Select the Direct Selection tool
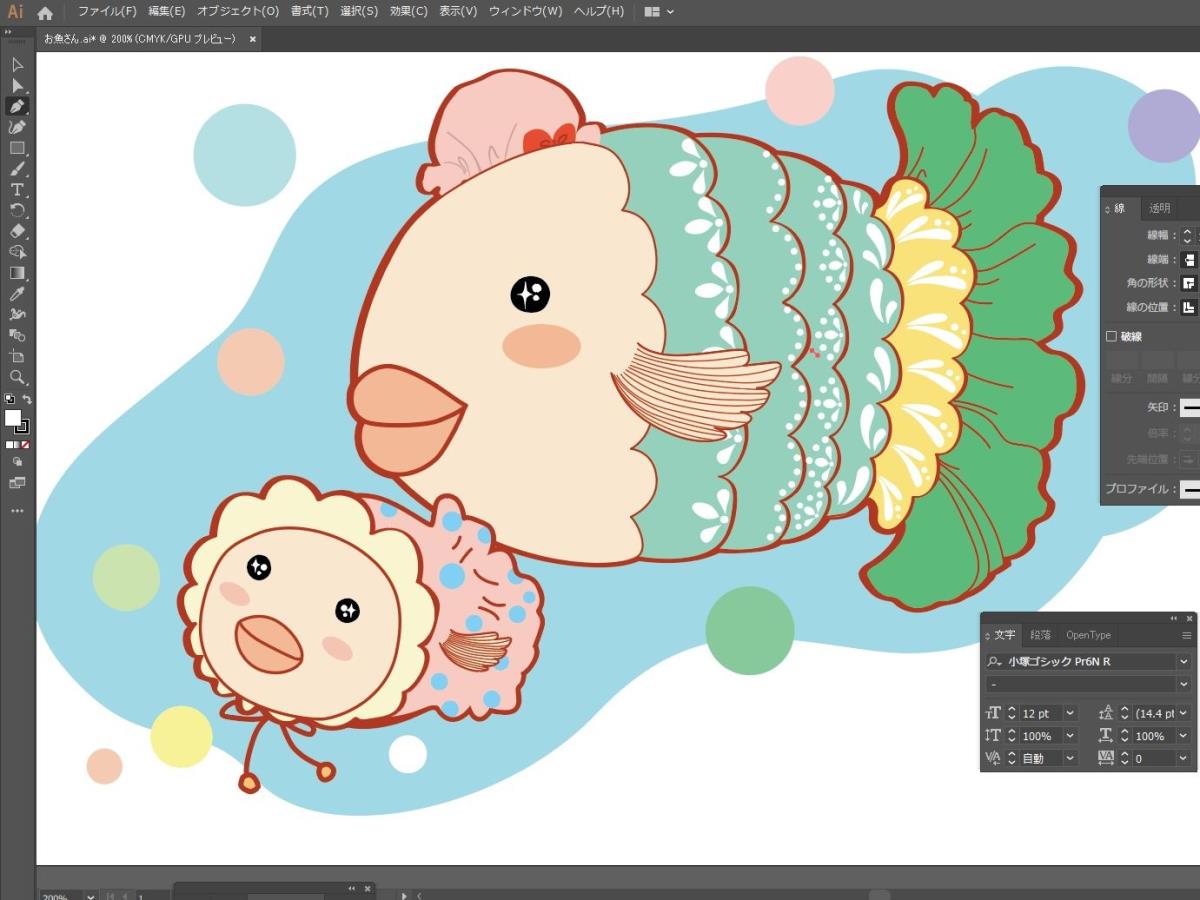 [17, 86]
